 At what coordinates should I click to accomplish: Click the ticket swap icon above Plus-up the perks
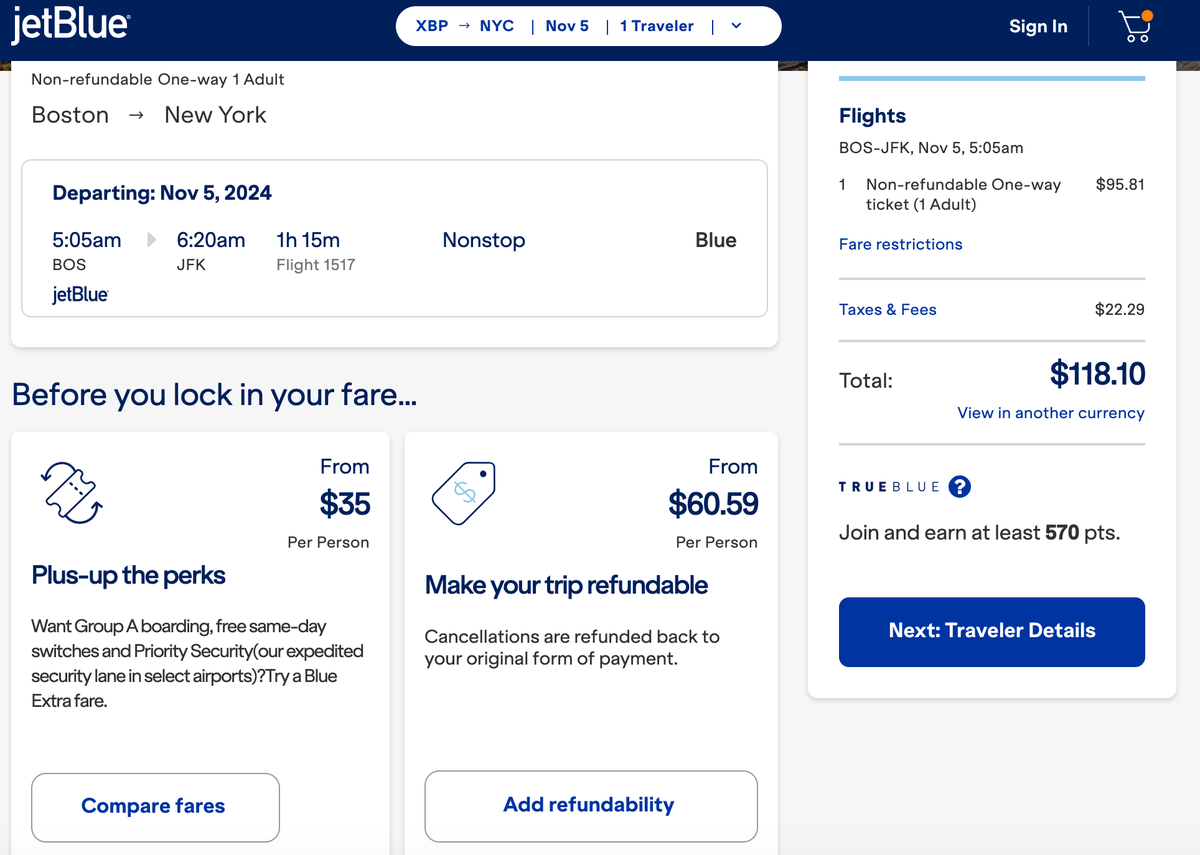(70, 492)
